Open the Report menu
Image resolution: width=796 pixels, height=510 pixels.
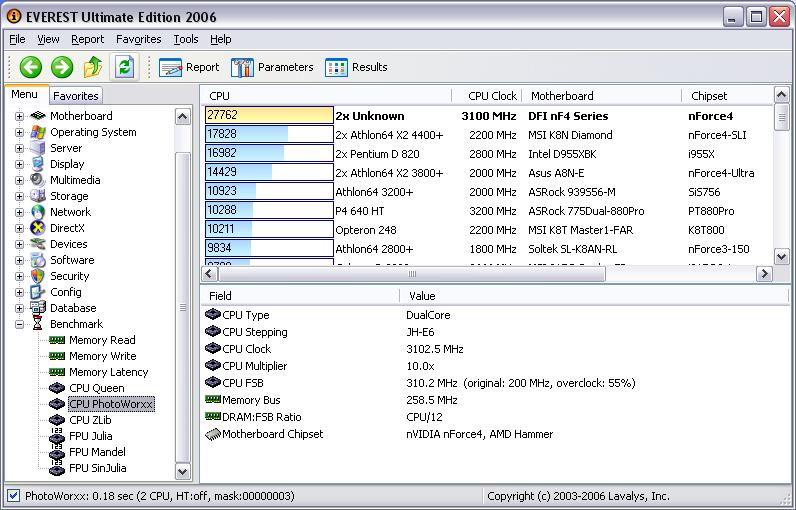[87, 39]
